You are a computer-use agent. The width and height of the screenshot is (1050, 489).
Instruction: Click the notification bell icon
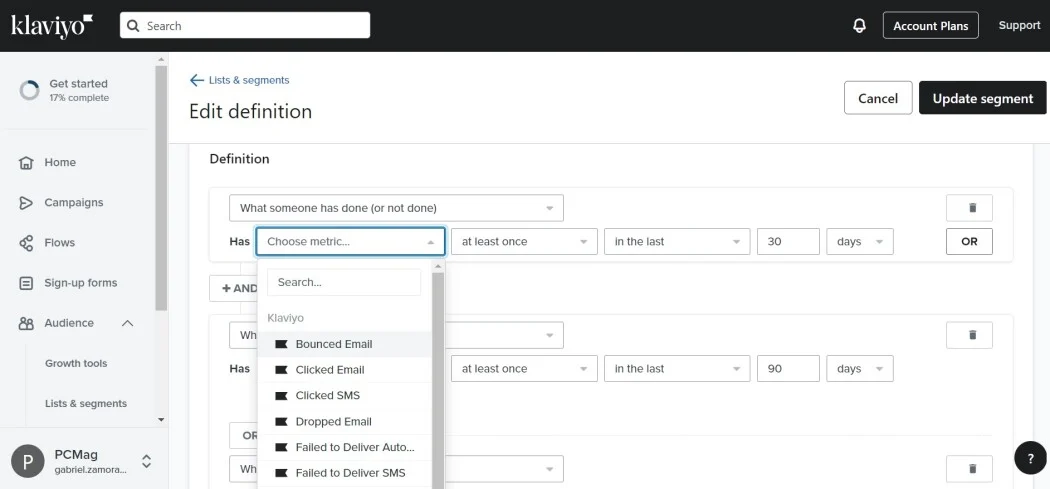pos(859,26)
